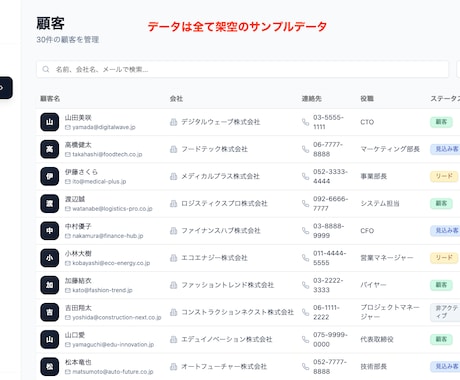
Task: Click building icon beside ロジスティクスプロ株式会社
Action: 173,203
